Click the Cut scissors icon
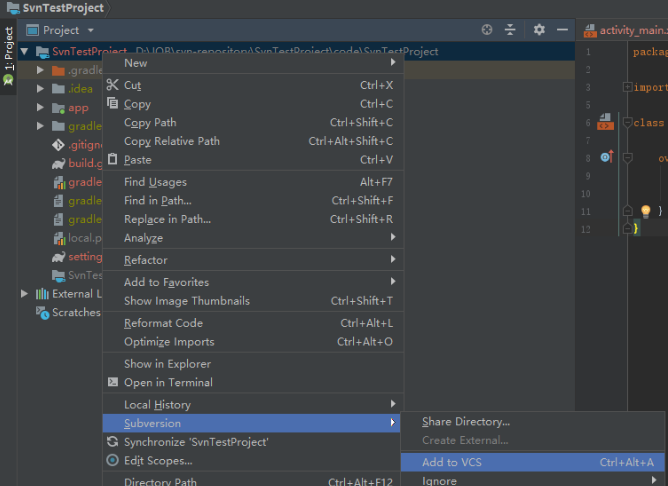Viewport: 668px width, 486px height. (x=112, y=85)
